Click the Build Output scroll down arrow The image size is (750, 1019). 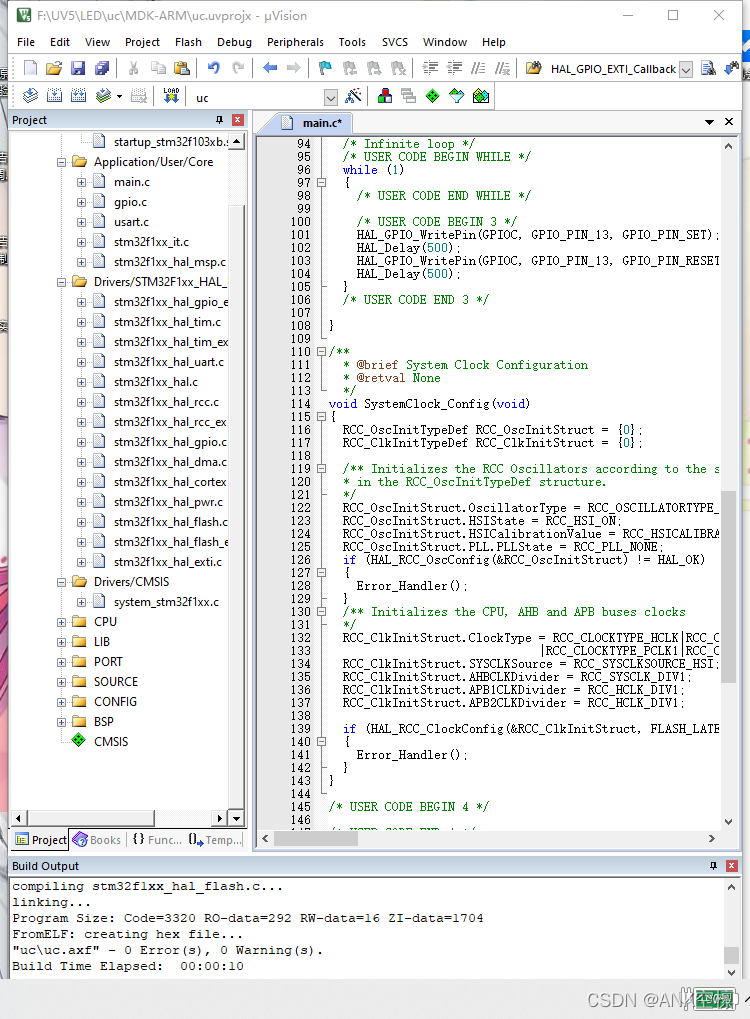click(x=732, y=972)
